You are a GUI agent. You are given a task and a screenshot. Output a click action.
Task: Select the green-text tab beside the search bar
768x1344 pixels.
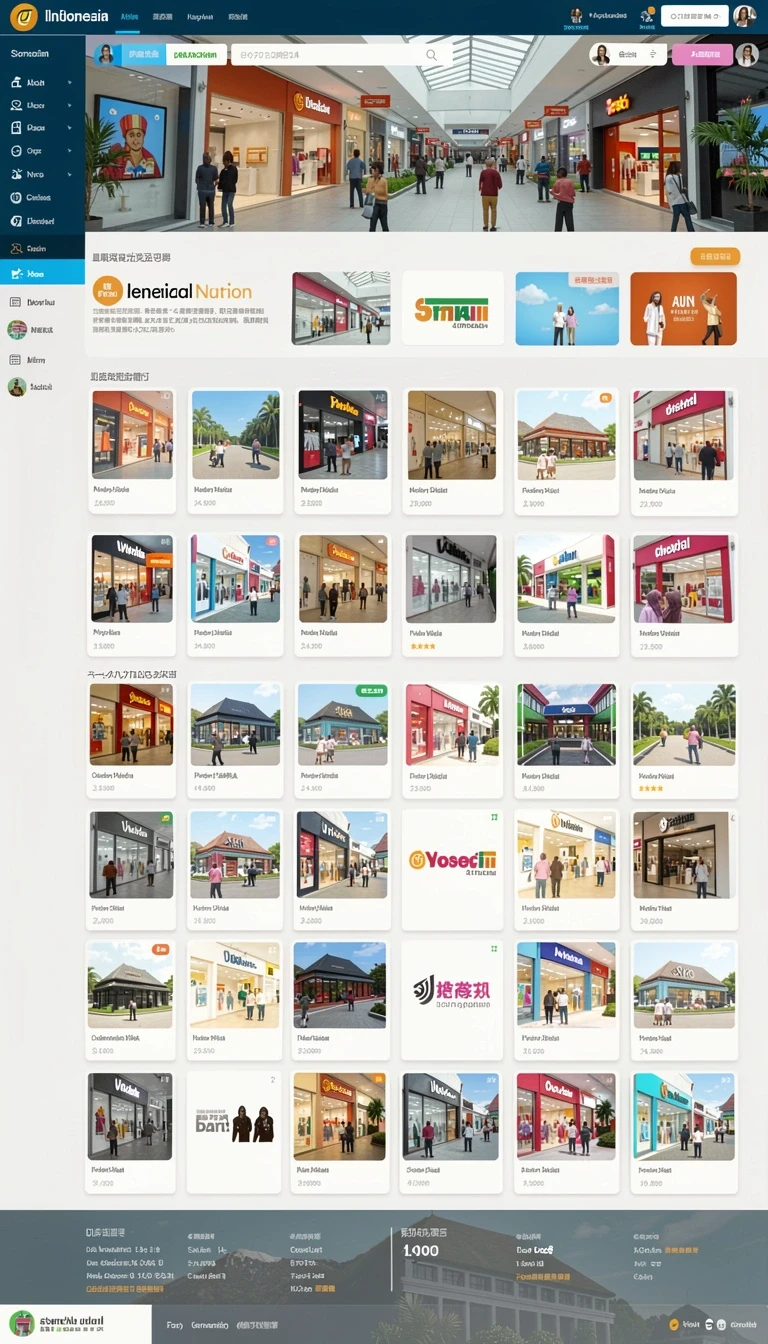[195, 56]
